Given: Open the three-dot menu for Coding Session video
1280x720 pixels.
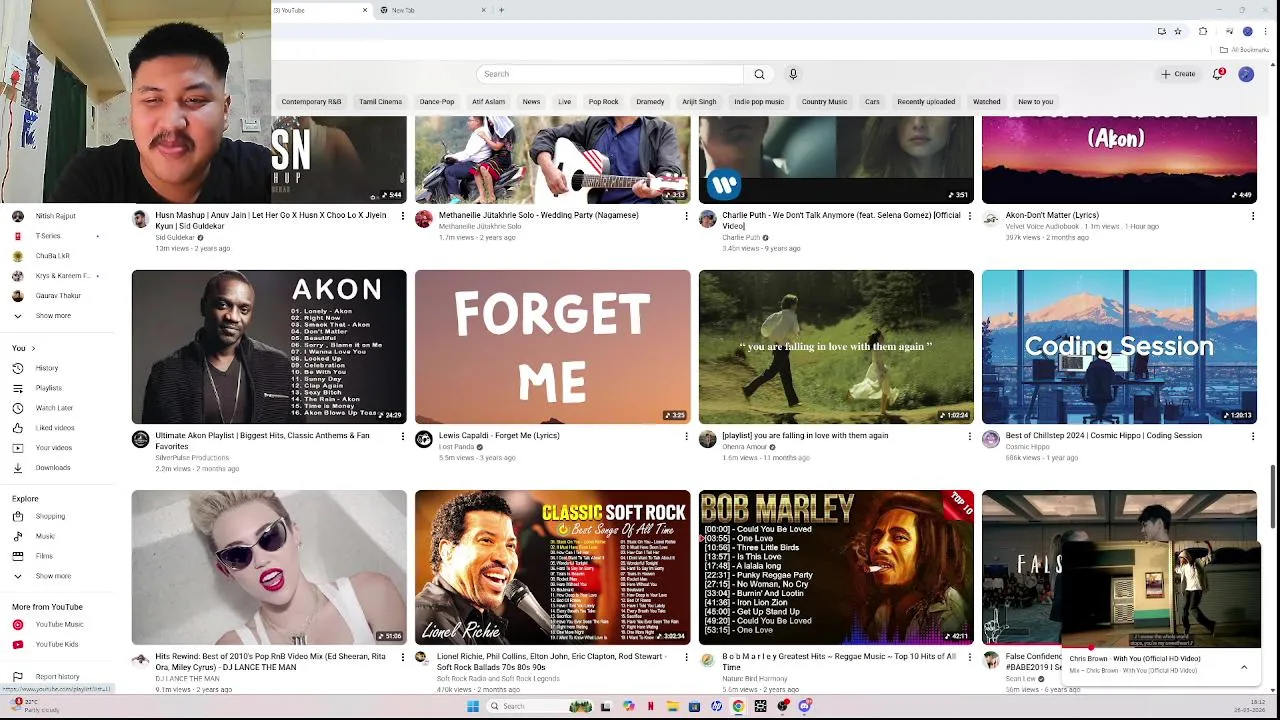Looking at the screenshot, I should pyautogui.click(x=1253, y=436).
